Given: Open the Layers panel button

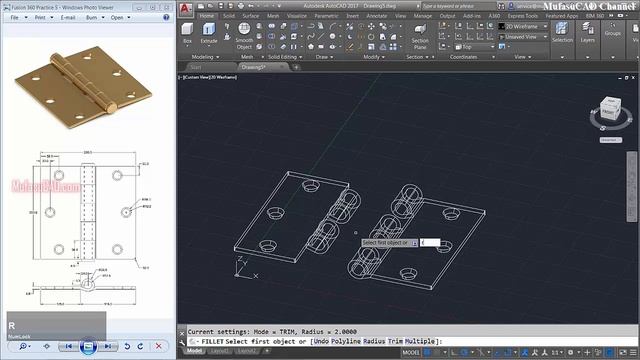Looking at the screenshot, I should tap(587, 33).
